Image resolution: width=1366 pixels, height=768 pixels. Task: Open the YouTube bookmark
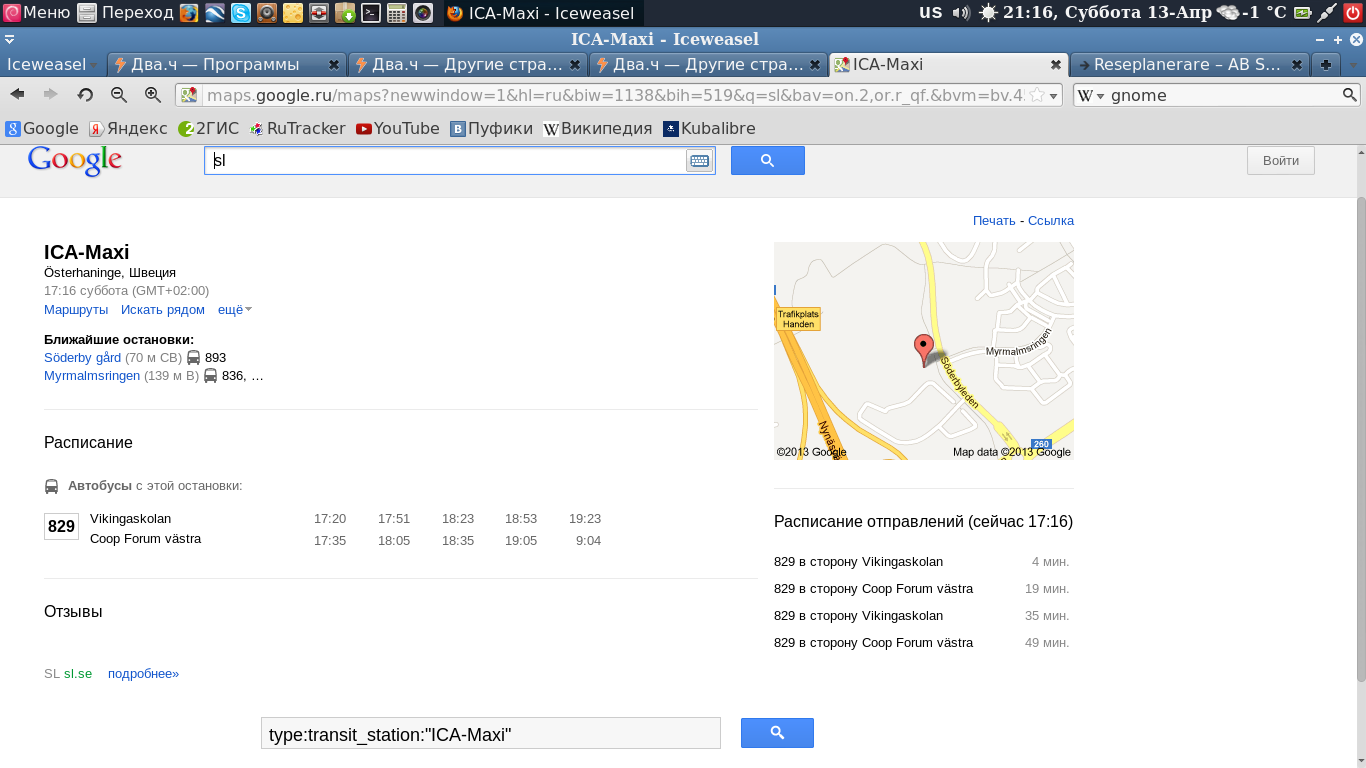point(398,128)
